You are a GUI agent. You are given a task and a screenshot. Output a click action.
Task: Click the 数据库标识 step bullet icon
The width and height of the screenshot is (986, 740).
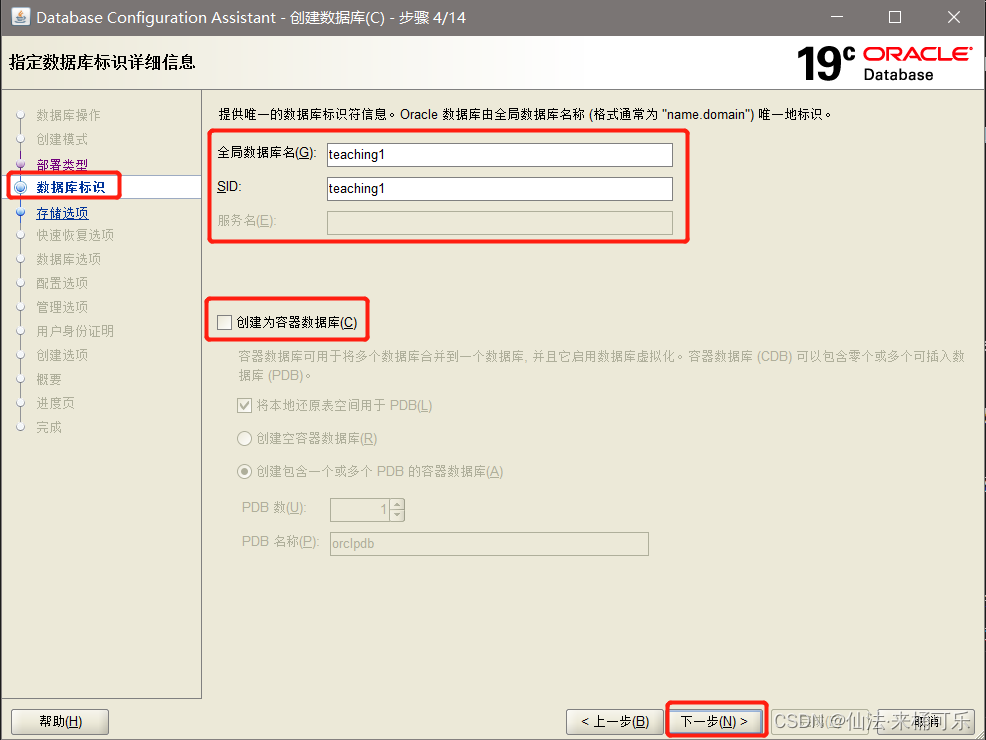click(21, 187)
